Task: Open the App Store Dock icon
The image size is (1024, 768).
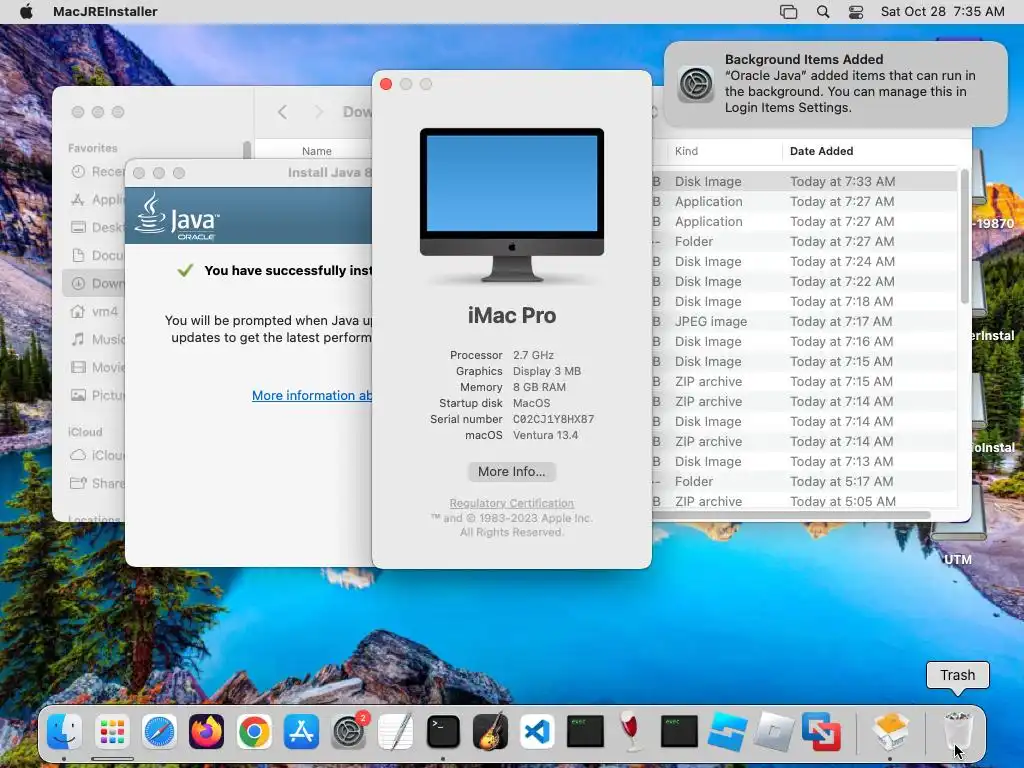Action: click(301, 731)
